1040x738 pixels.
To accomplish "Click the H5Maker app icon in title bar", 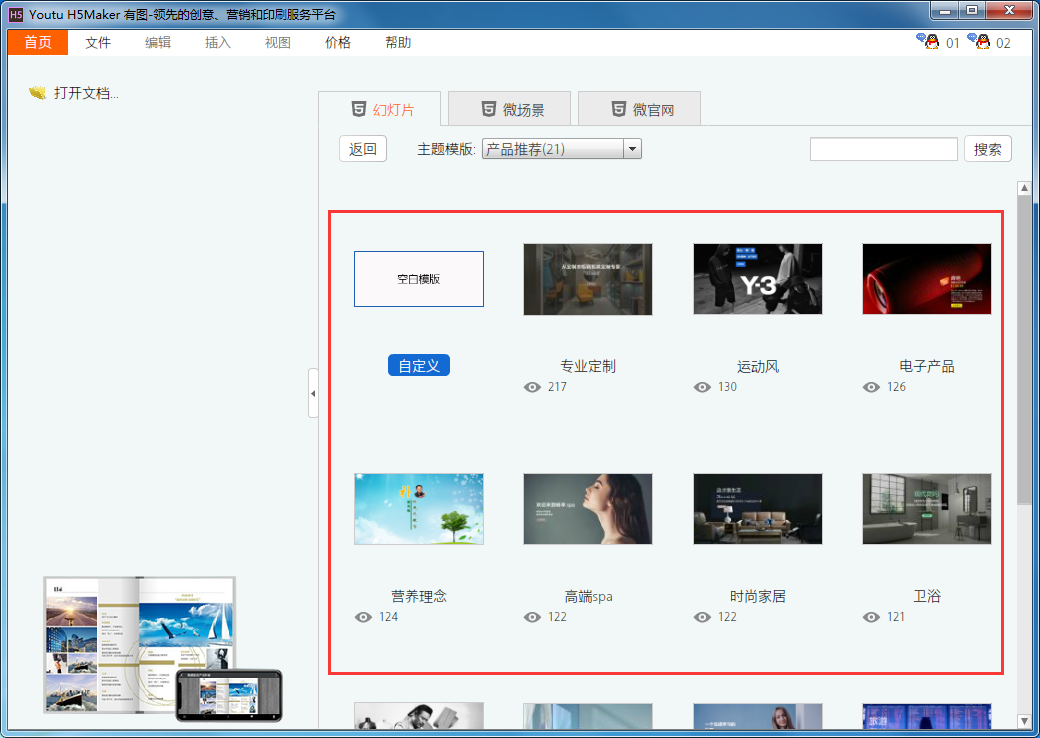I will click(16, 14).
